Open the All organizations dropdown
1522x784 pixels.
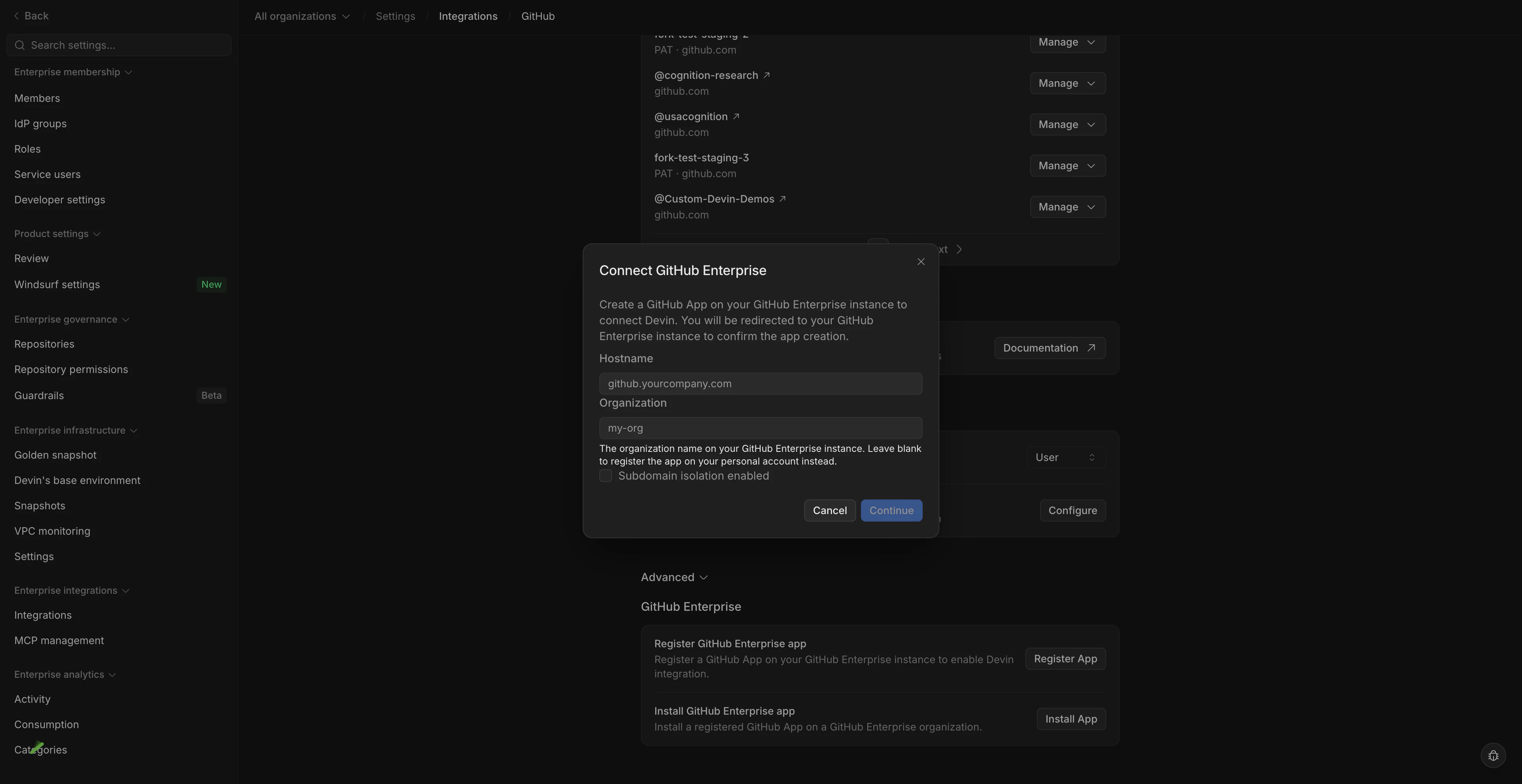click(x=302, y=16)
